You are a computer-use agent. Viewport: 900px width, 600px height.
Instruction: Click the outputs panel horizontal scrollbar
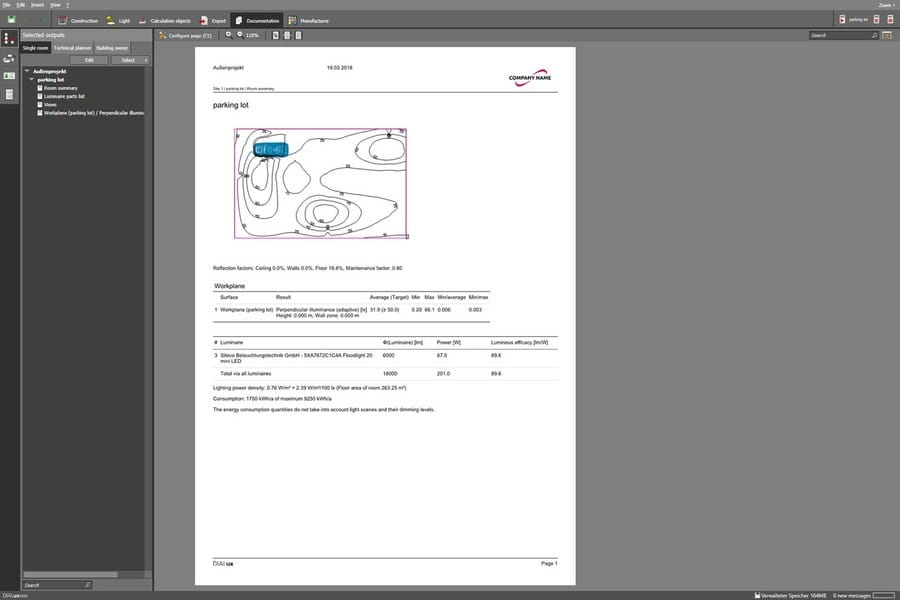[x=71, y=574]
